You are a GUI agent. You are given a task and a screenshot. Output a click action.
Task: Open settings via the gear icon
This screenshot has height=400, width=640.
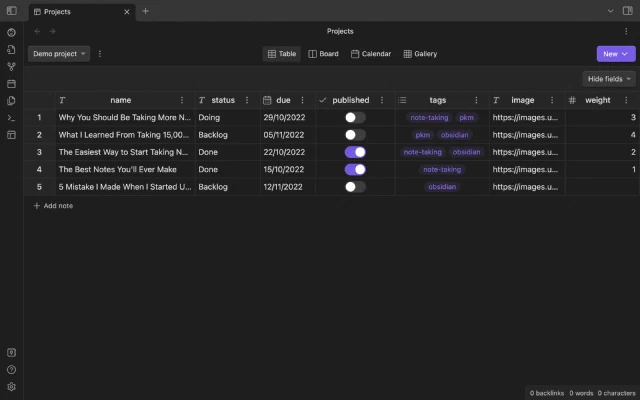11,387
